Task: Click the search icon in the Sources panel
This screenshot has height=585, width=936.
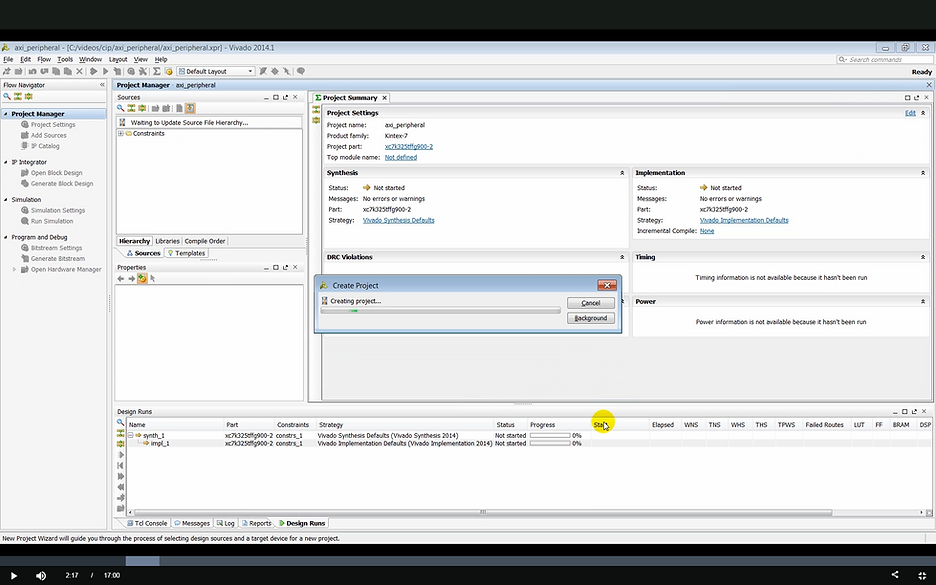Action: [x=120, y=108]
